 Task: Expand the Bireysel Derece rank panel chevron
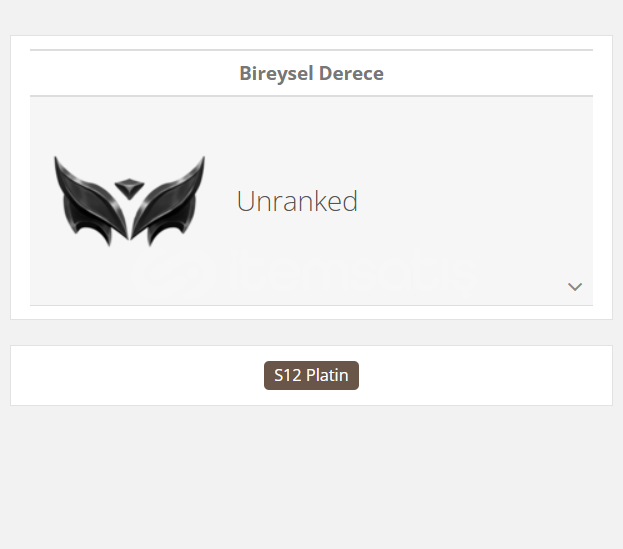(575, 287)
